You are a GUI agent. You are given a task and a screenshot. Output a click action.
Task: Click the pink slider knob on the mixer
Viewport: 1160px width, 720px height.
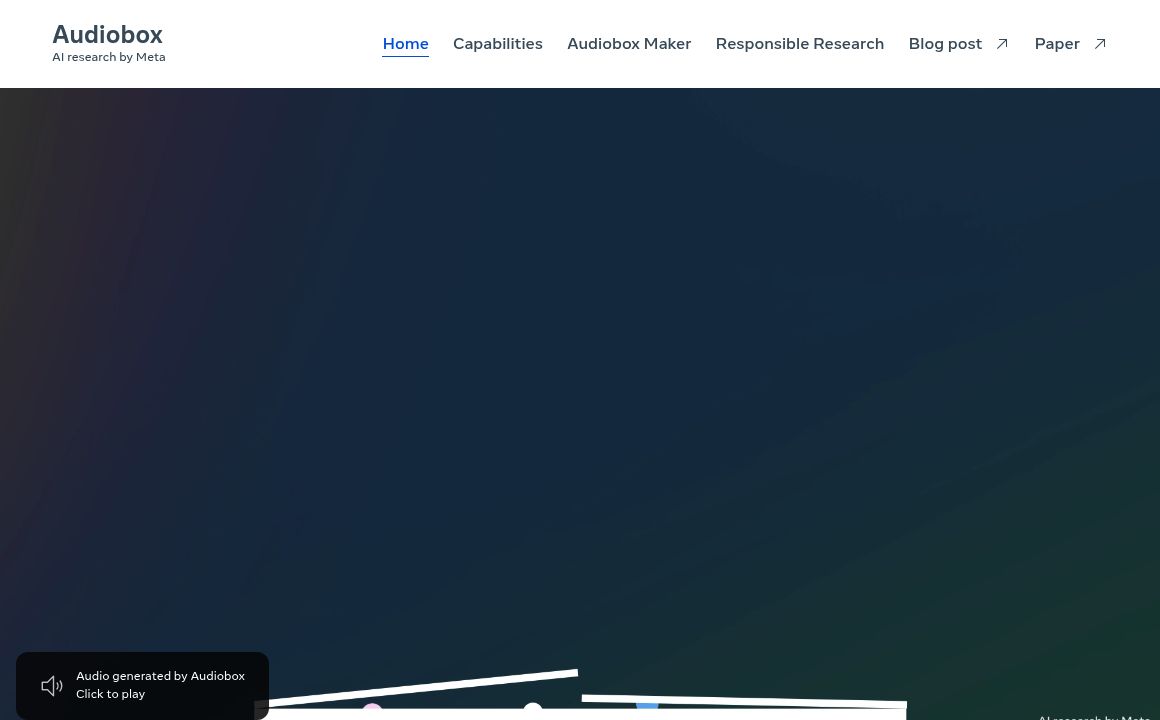tap(372, 711)
